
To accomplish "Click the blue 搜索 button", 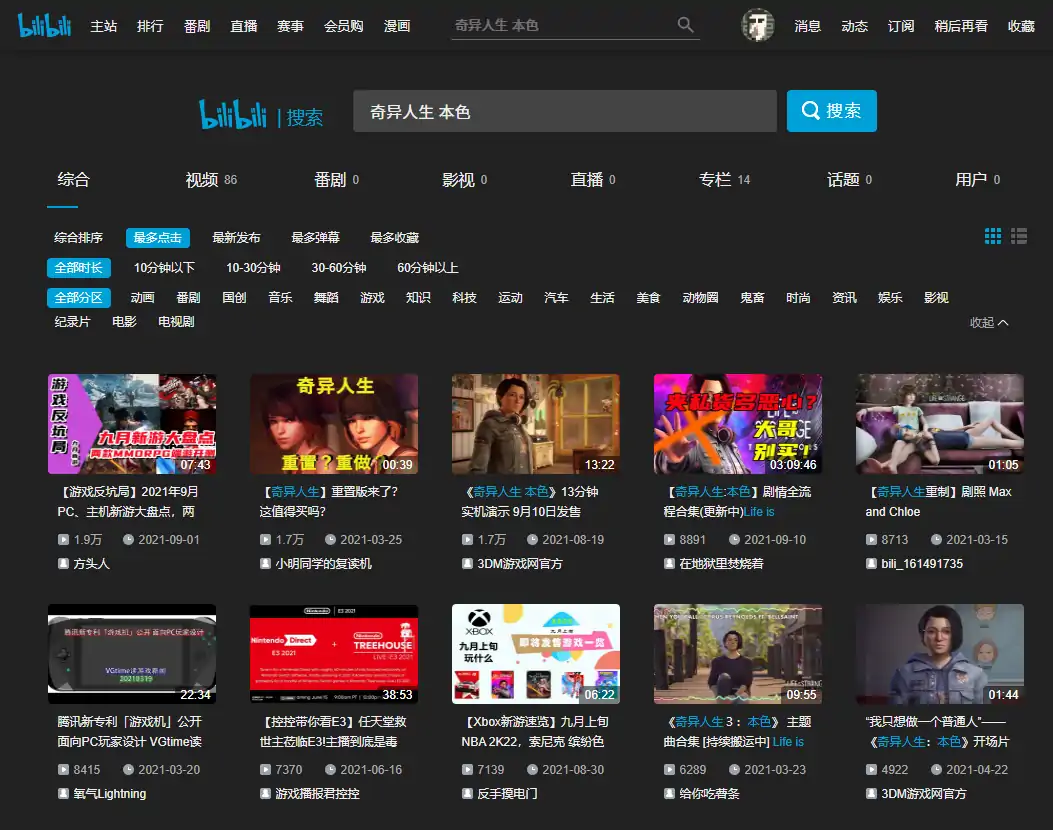I will 831,111.
